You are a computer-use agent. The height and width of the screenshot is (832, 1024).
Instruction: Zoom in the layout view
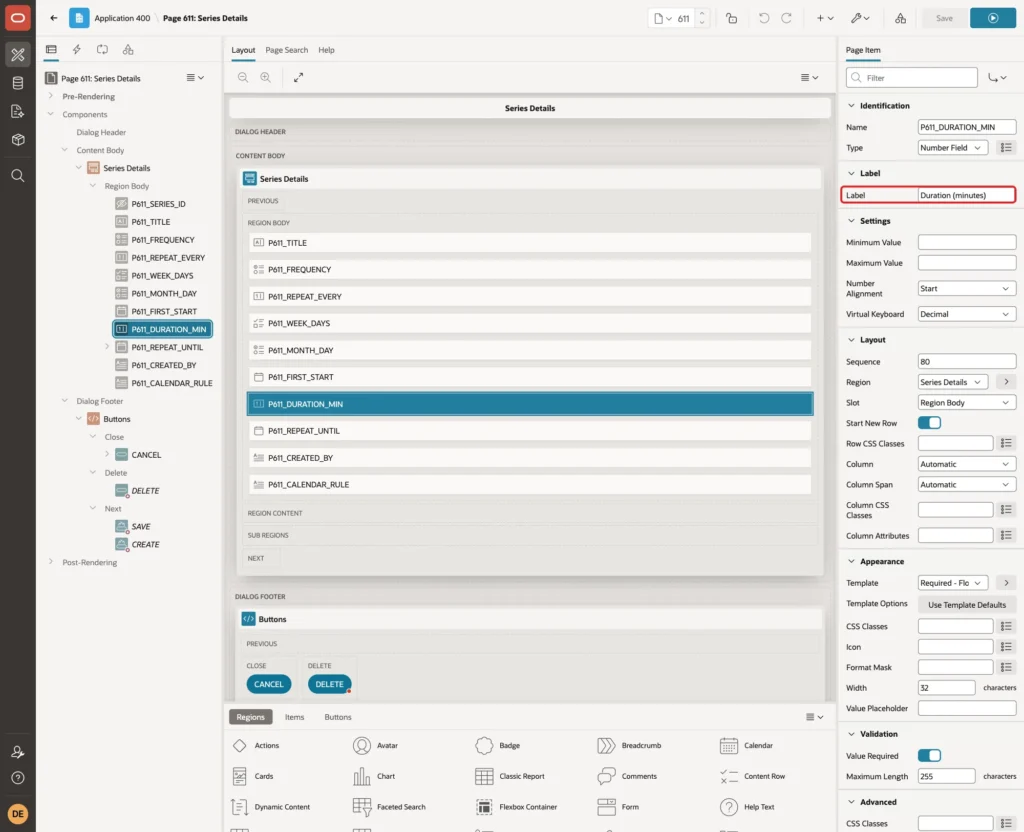coord(266,78)
